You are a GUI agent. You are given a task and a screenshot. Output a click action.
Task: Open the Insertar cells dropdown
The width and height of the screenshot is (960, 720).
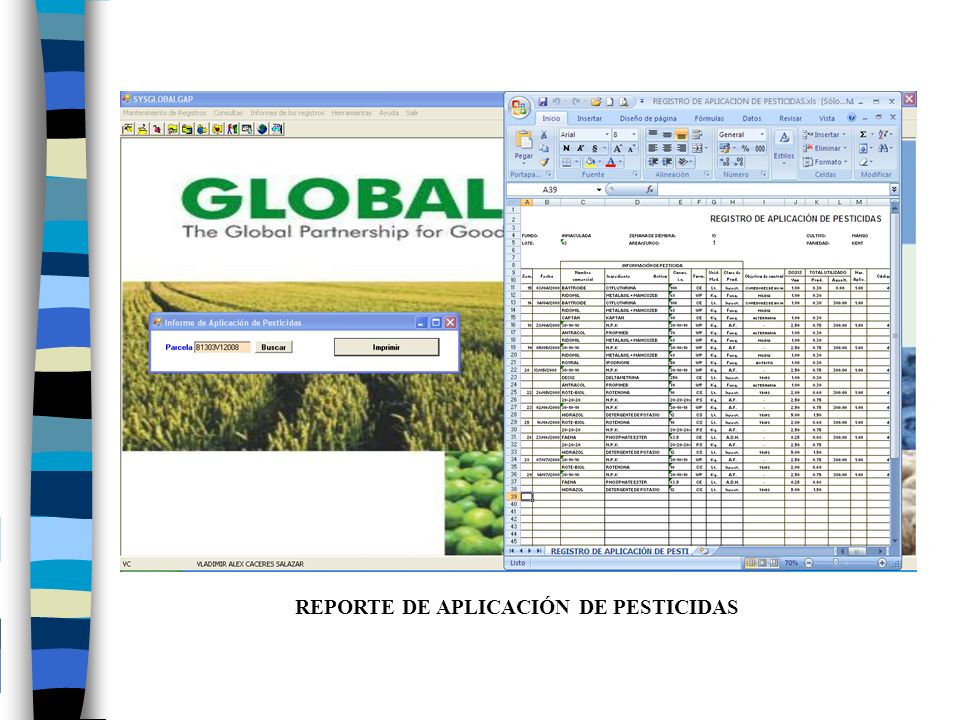coord(824,135)
